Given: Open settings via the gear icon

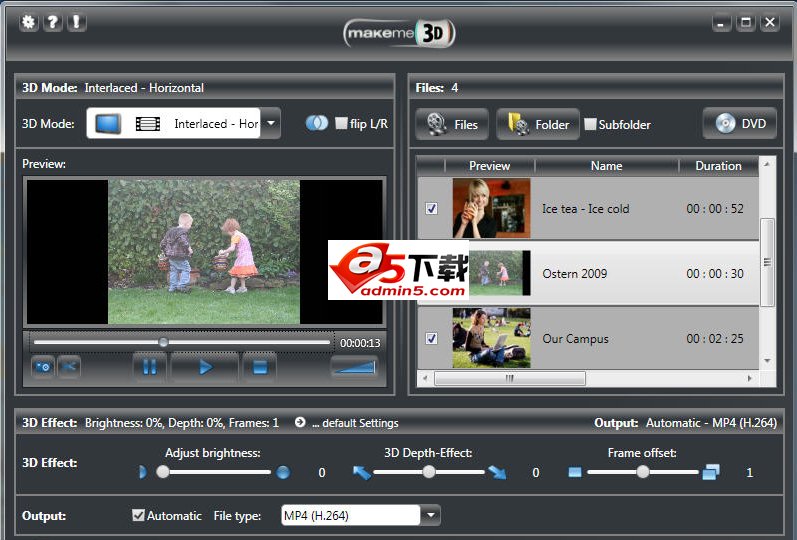Looking at the screenshot, I should click(28, 22).
